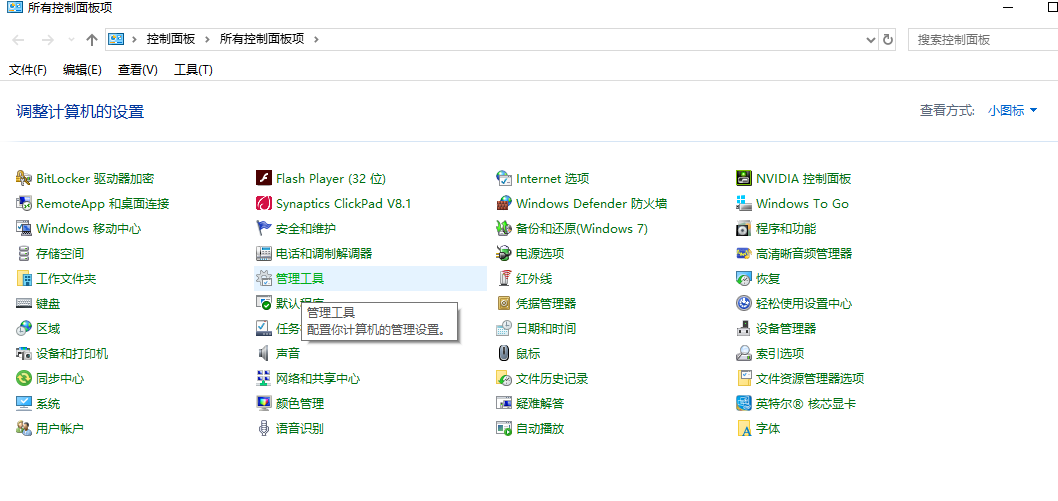1058x501 pixels.
Task: Expand the chevron after 所有控制面板项 in breadcrumb
Action: pyautogui.click(x=315, y=39)
